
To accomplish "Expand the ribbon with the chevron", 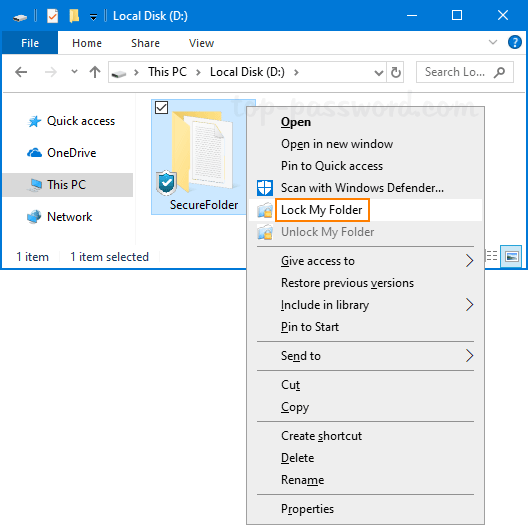I will coord(493,42).
